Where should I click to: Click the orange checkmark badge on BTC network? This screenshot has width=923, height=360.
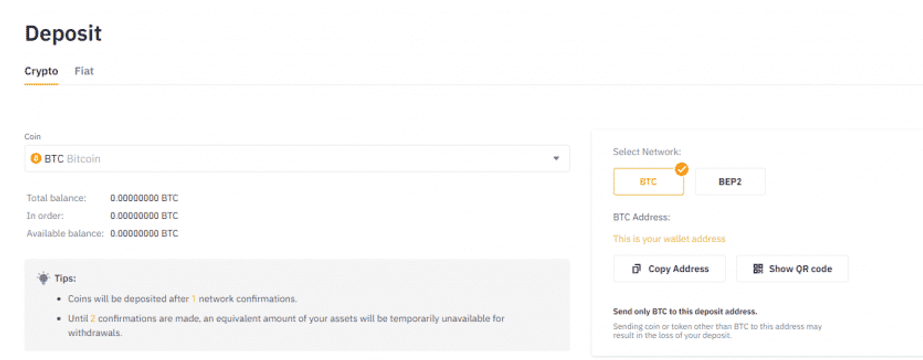(x=682, y=170)
